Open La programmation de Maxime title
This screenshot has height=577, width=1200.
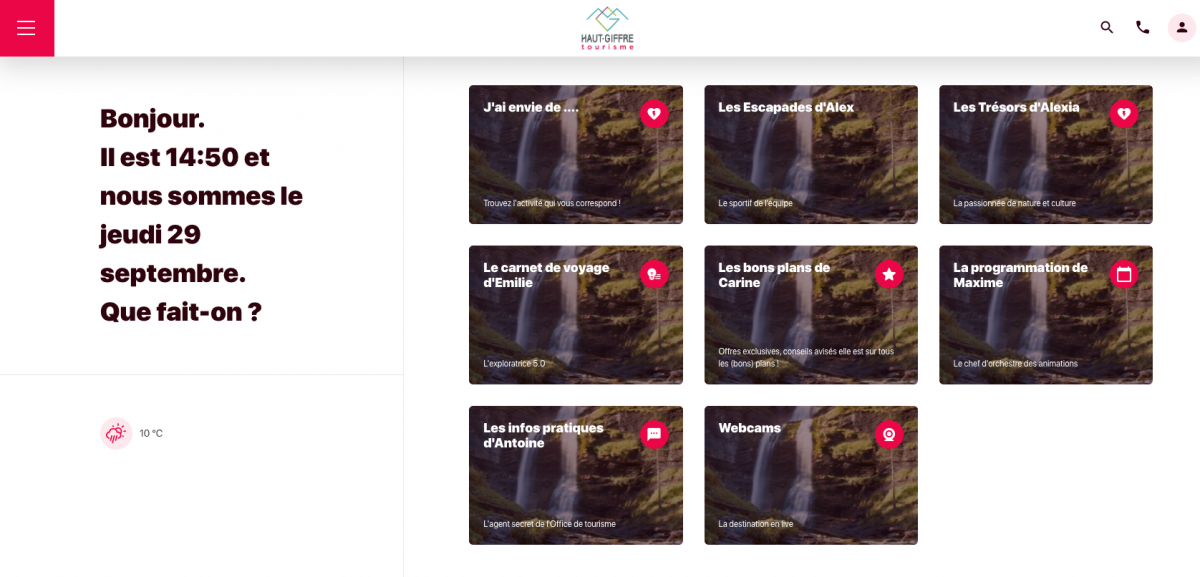click(1020, 275)
